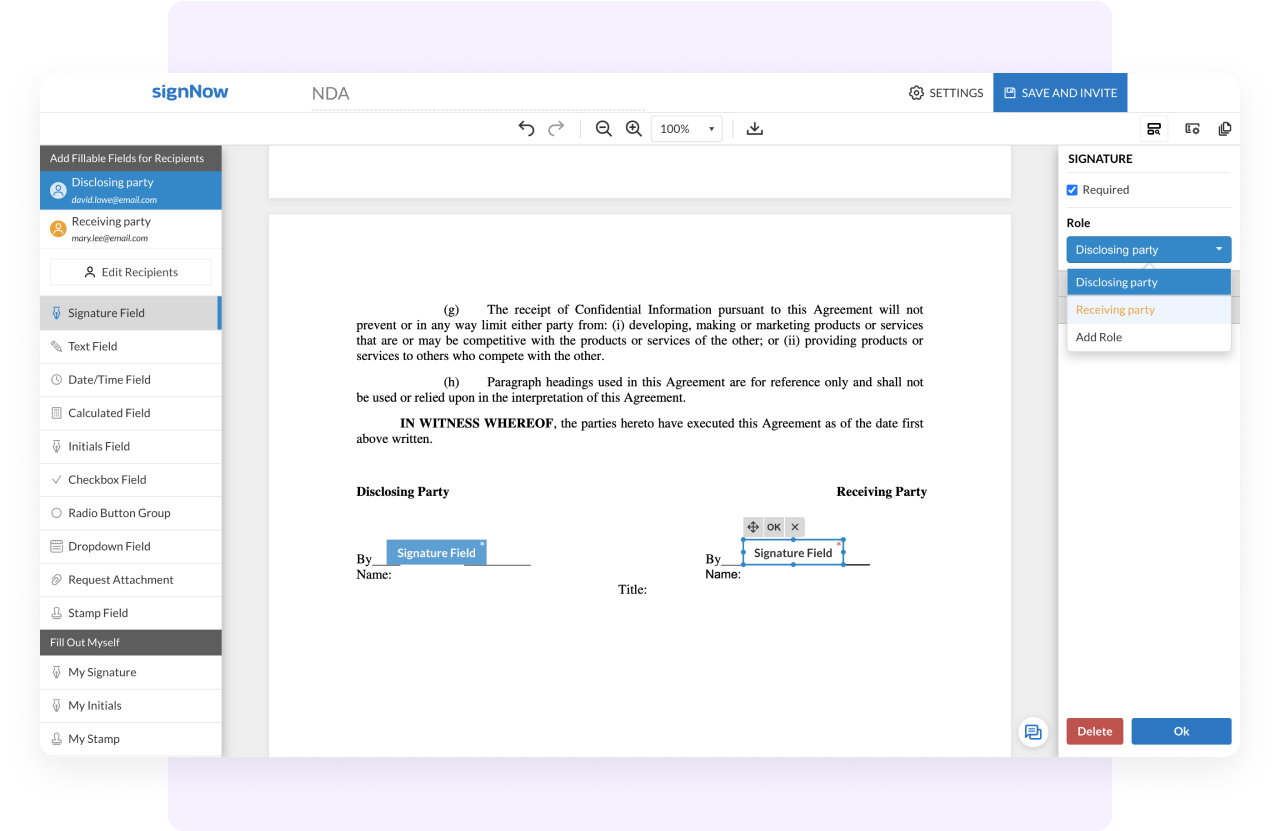Add a Radio Button Group field
The height and width of the screenshot is (831, 1280).
click(x=118, y=513)
